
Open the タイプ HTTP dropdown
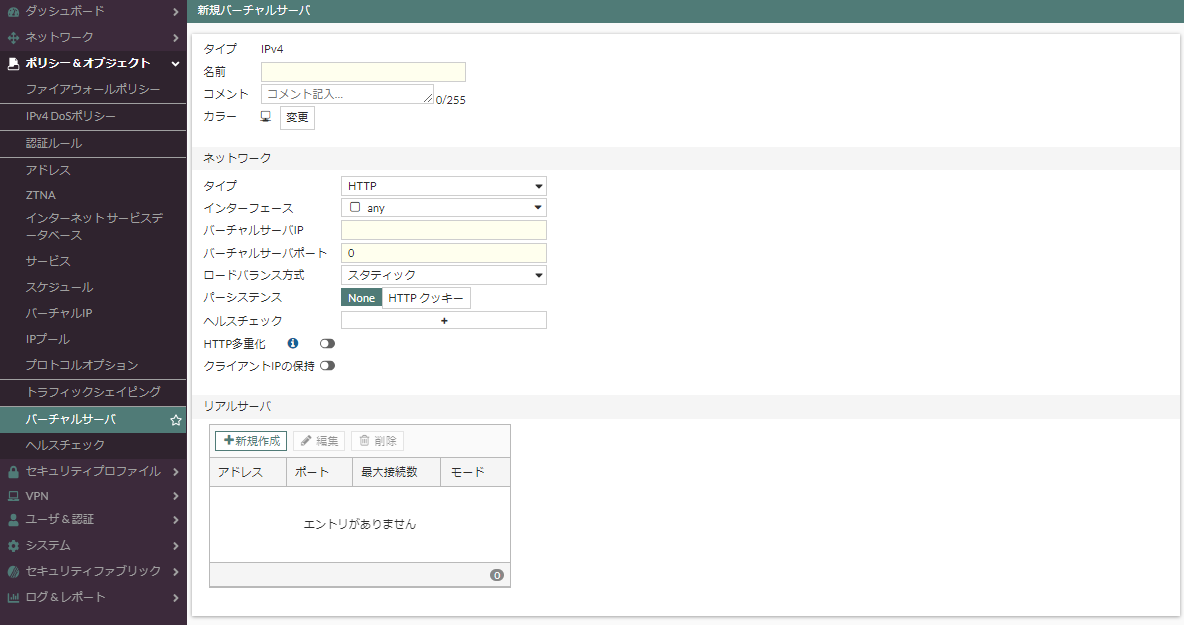444,186
